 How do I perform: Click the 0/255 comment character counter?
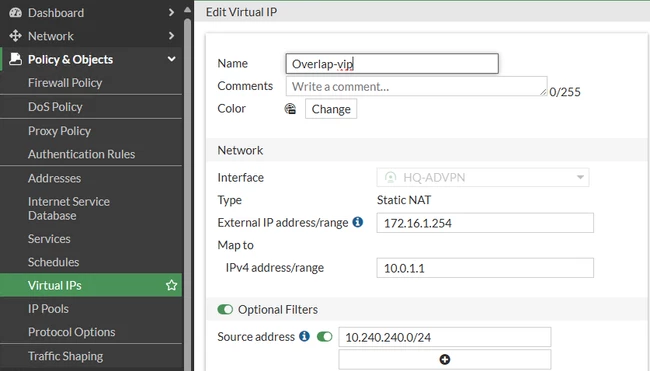(x=565, y=92)
